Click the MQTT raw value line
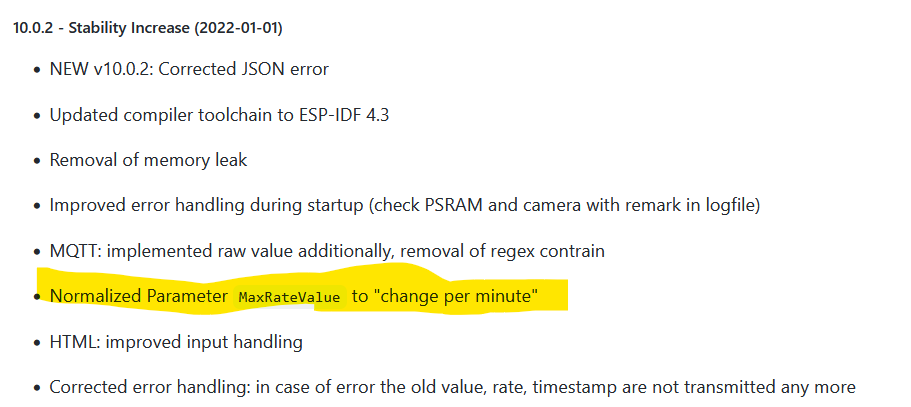This screenshot has width=911, height=407. coord(327,251)
